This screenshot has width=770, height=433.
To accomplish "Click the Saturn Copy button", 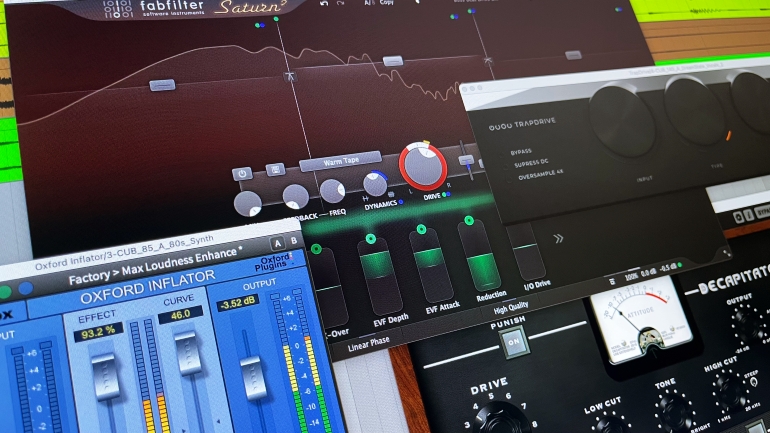I will (x=386, y=2).
